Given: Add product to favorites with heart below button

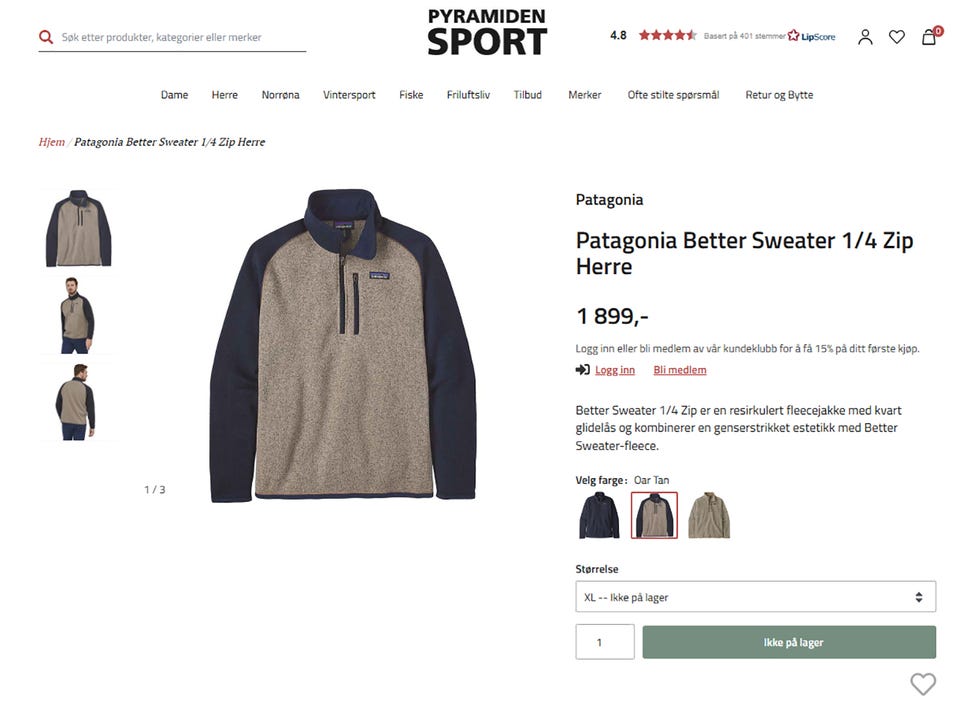Looking at the screenshot, I should point(923,684).
